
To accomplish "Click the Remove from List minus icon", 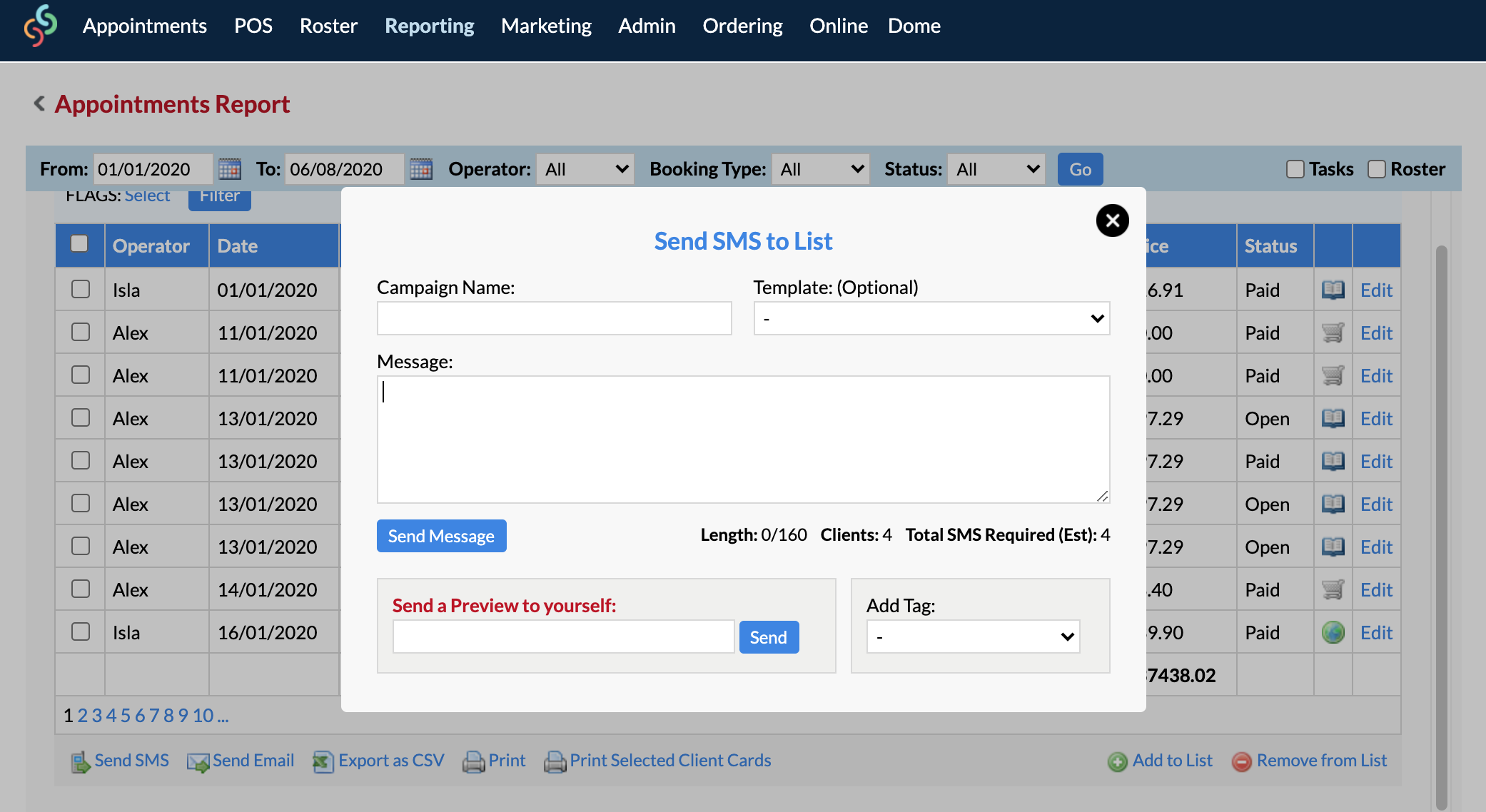I will pyautogui.click(x=1241, y=761).
